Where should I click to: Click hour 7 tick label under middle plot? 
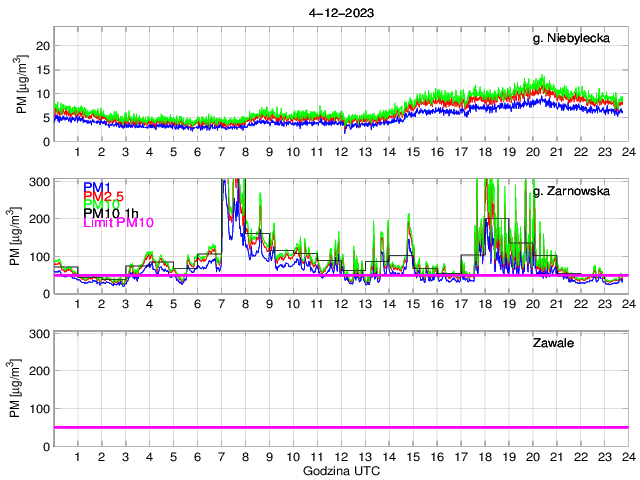pos(221,304)
